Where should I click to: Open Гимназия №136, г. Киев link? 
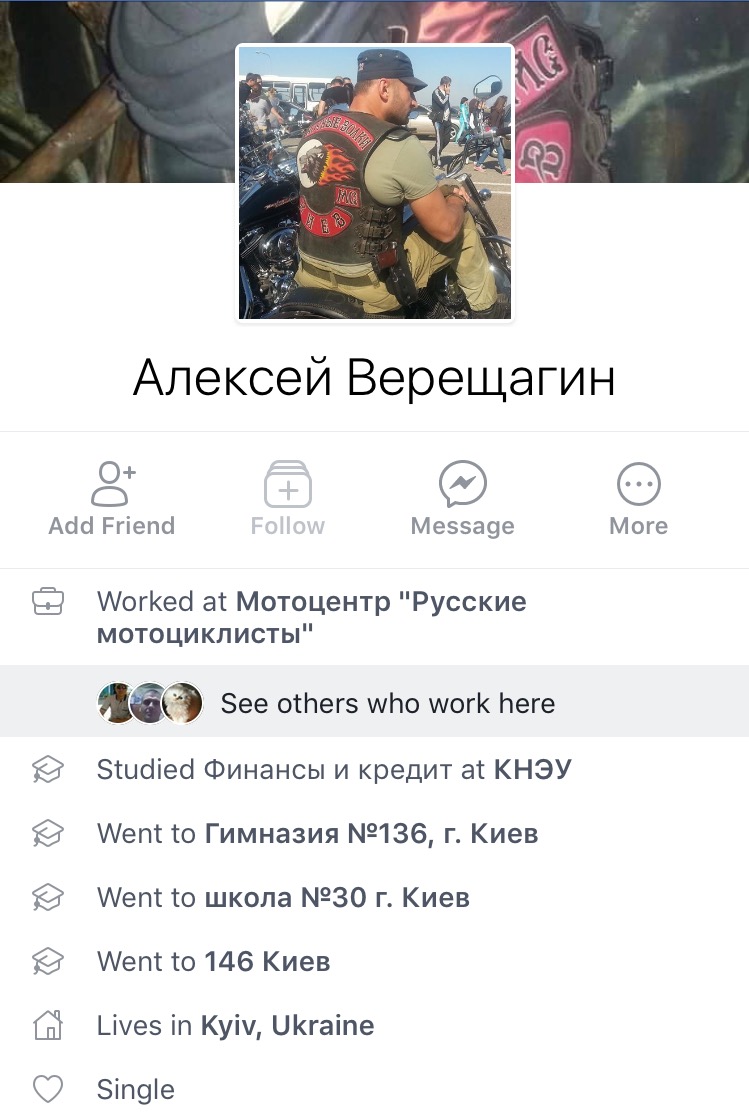point(371,833)
